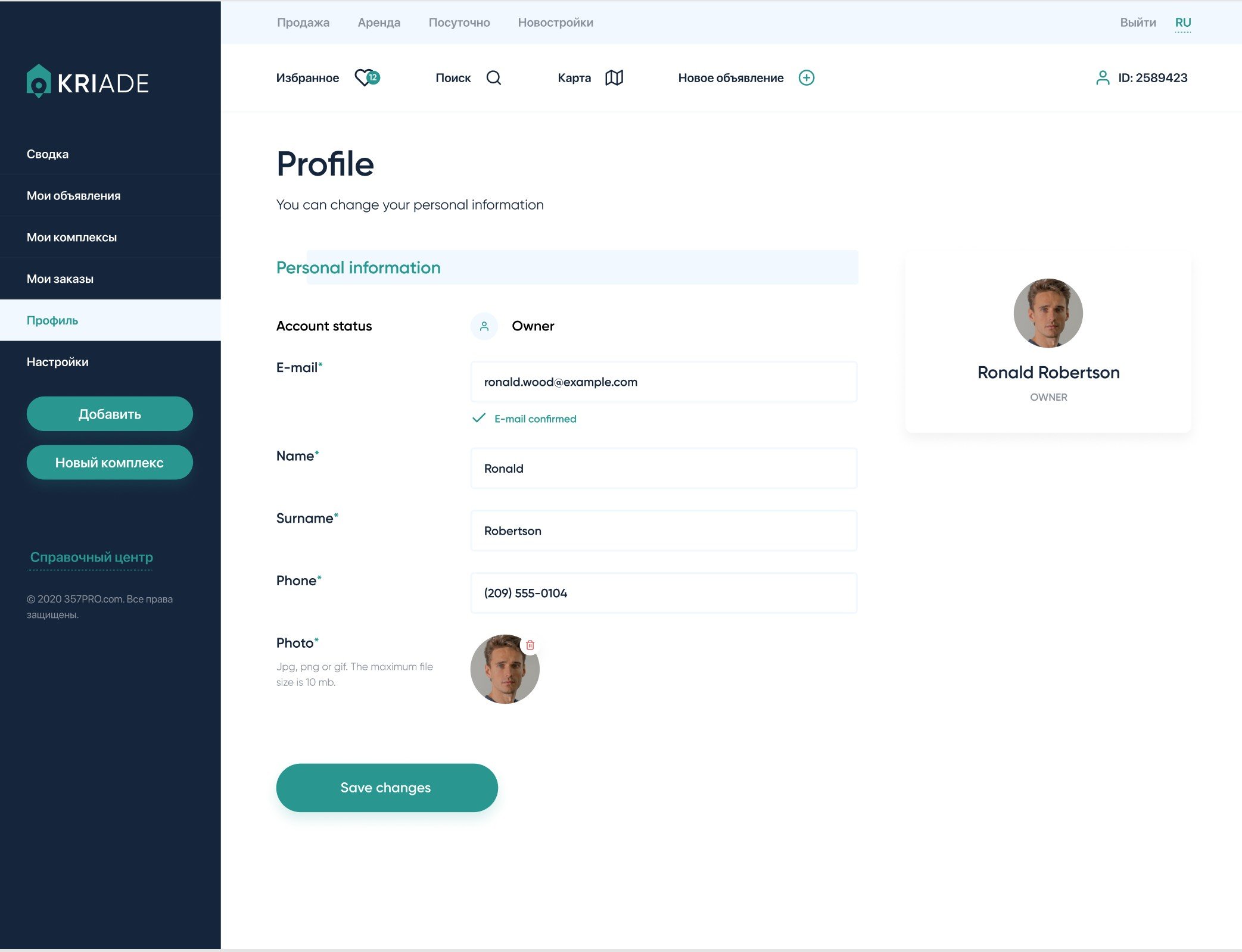Click the Добавить button

click(110, 414)
